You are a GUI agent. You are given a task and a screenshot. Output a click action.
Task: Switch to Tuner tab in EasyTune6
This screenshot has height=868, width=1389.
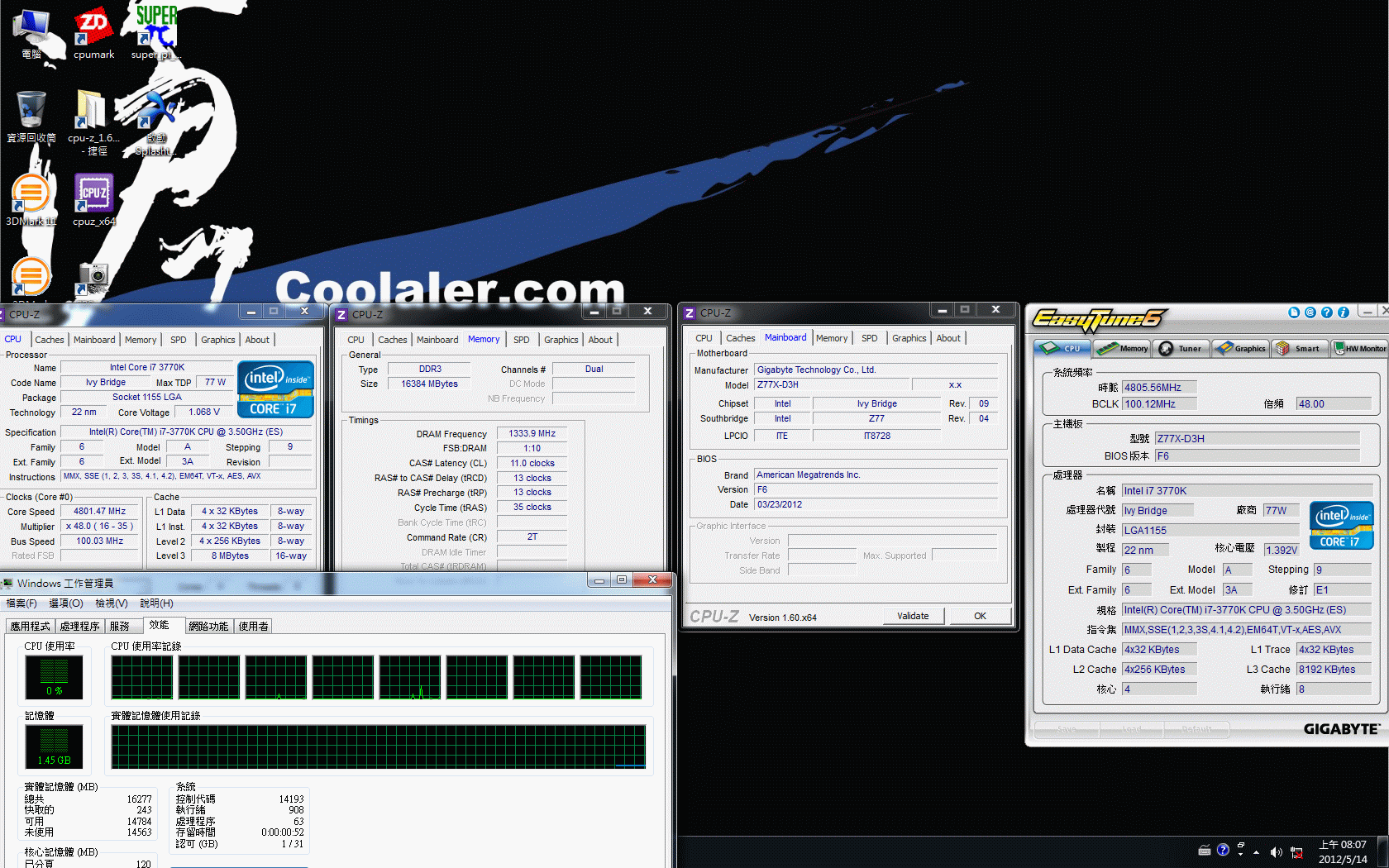point(1181,348)
